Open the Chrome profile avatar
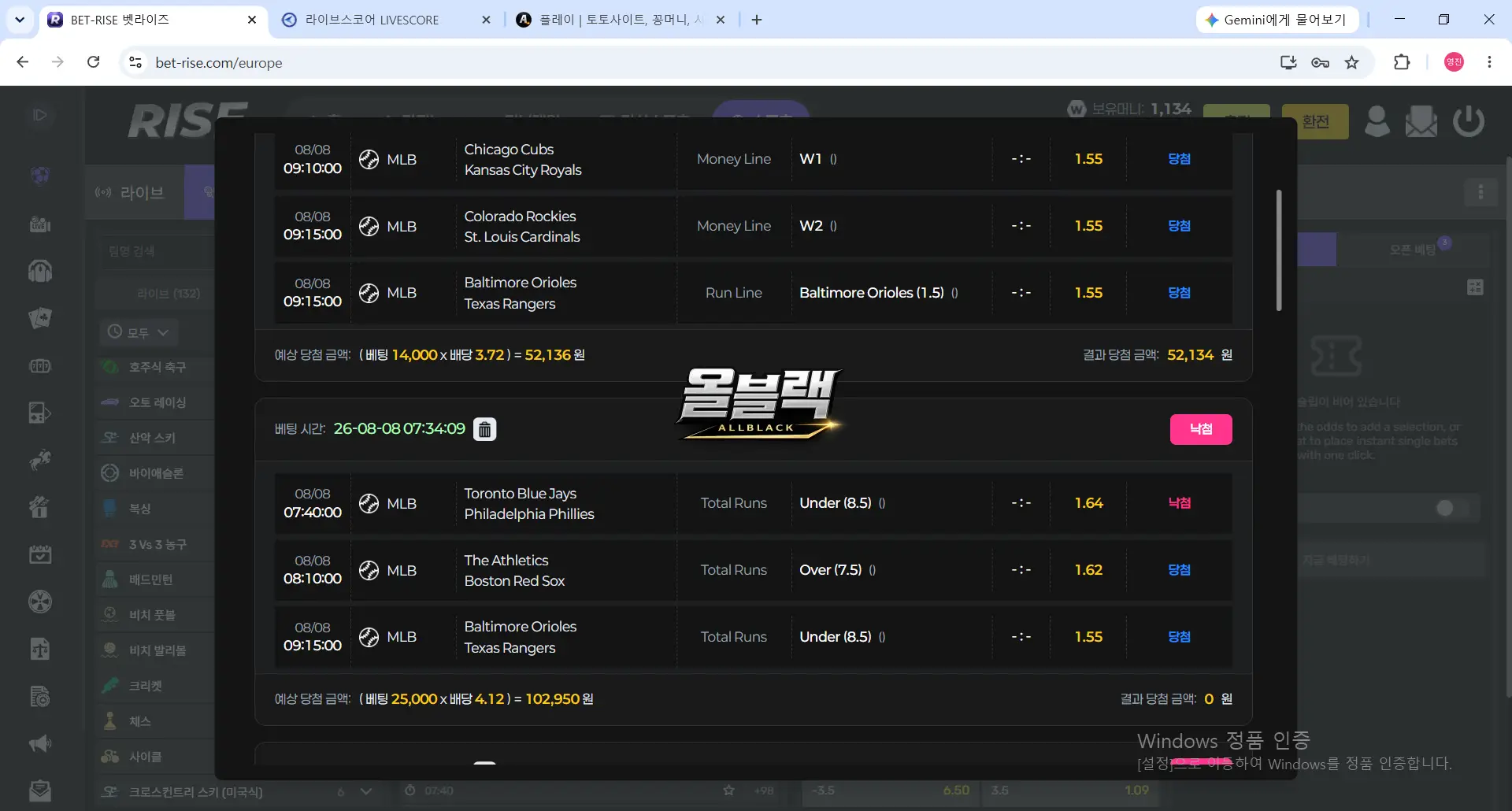Image resolution: width=1512 pixels, height=811 pixels. tap(1454, 62)
